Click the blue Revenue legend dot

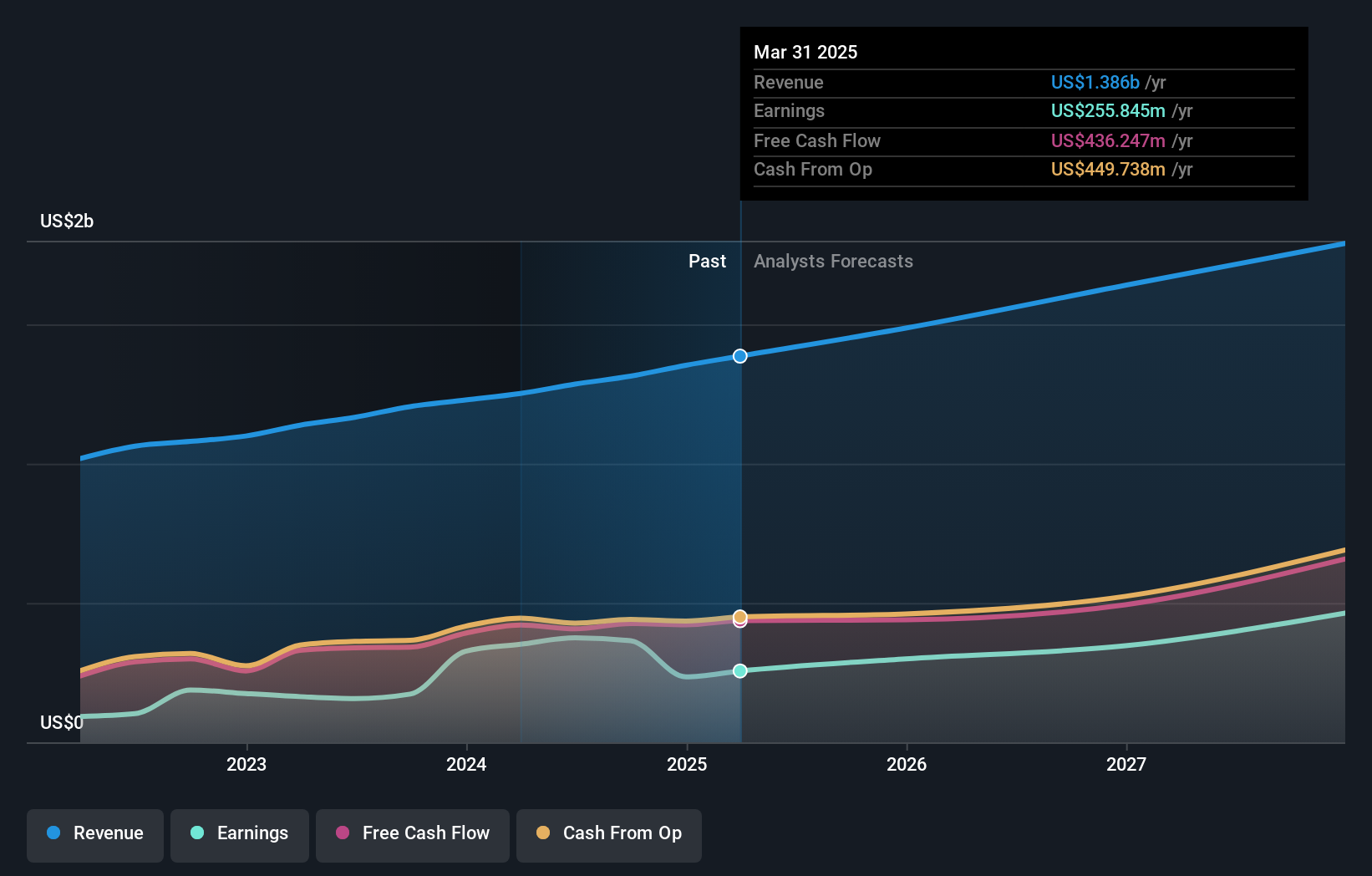(x=53, y=833)
